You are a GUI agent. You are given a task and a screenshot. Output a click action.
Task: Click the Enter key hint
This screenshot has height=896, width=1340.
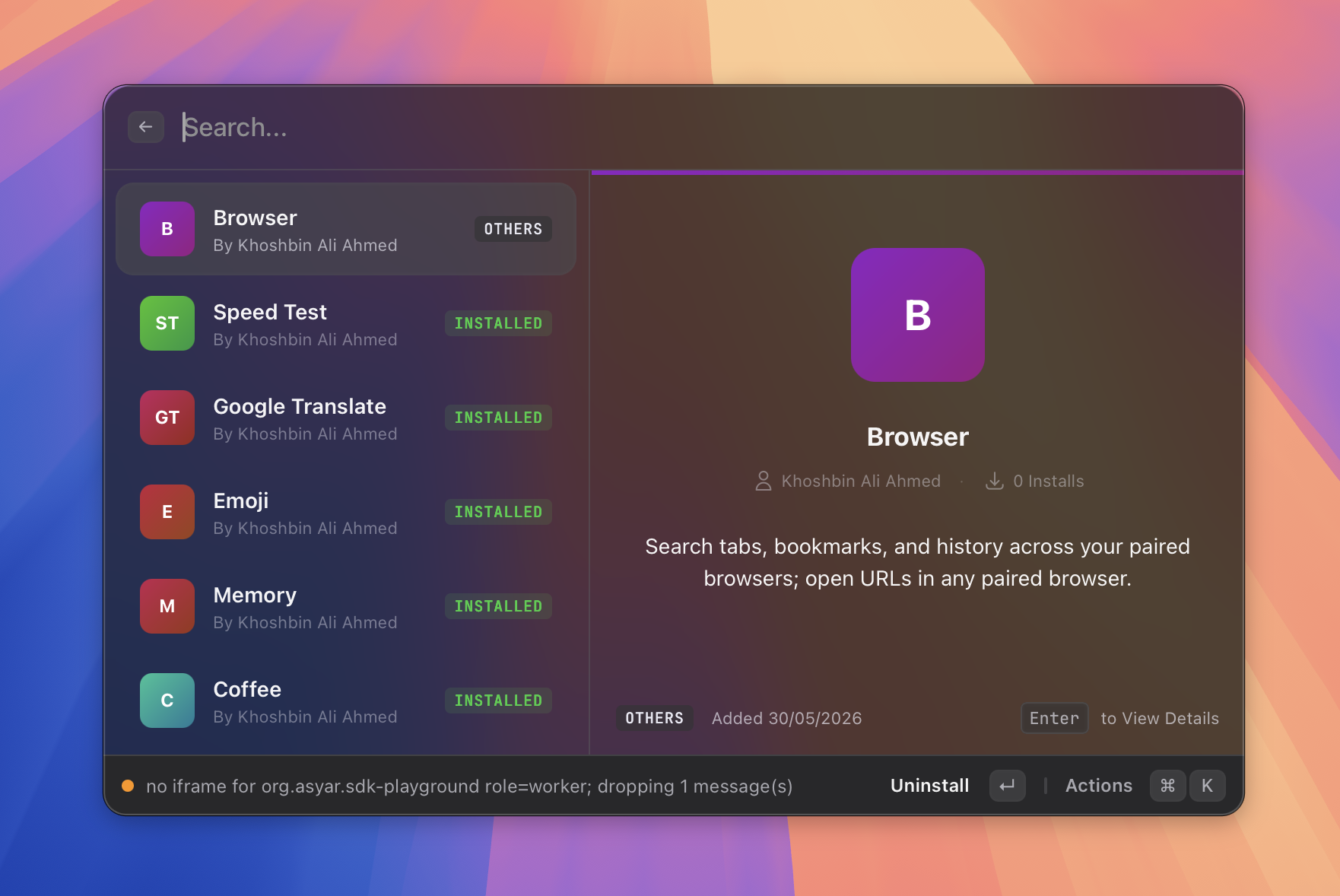coord(1054,718)
